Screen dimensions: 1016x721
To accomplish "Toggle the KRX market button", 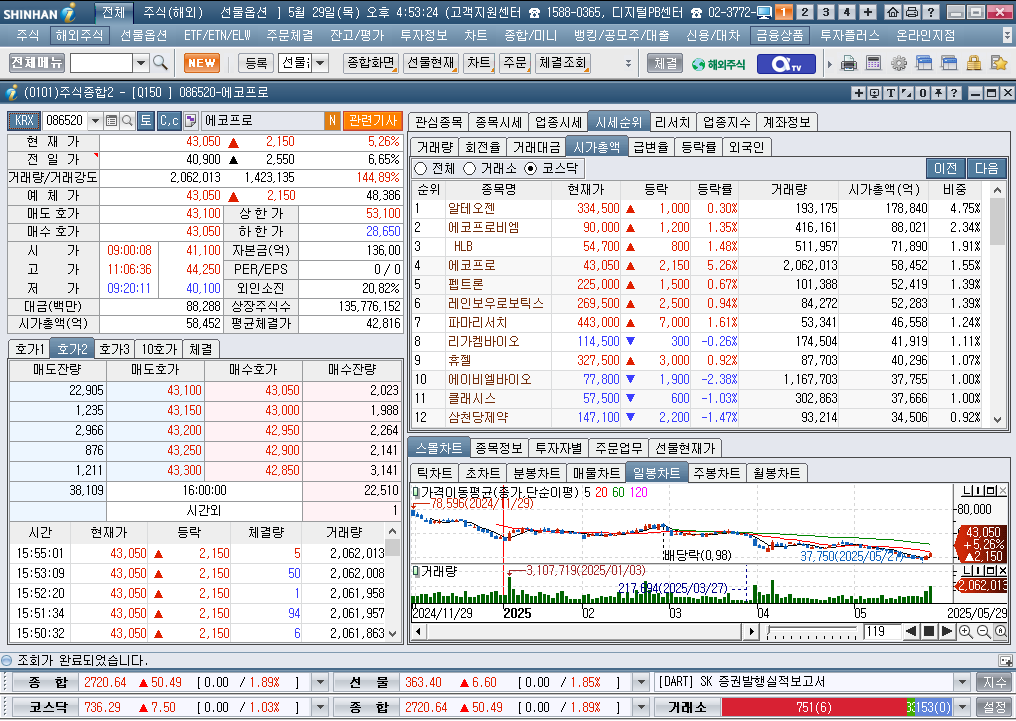I will click(24, 120).
